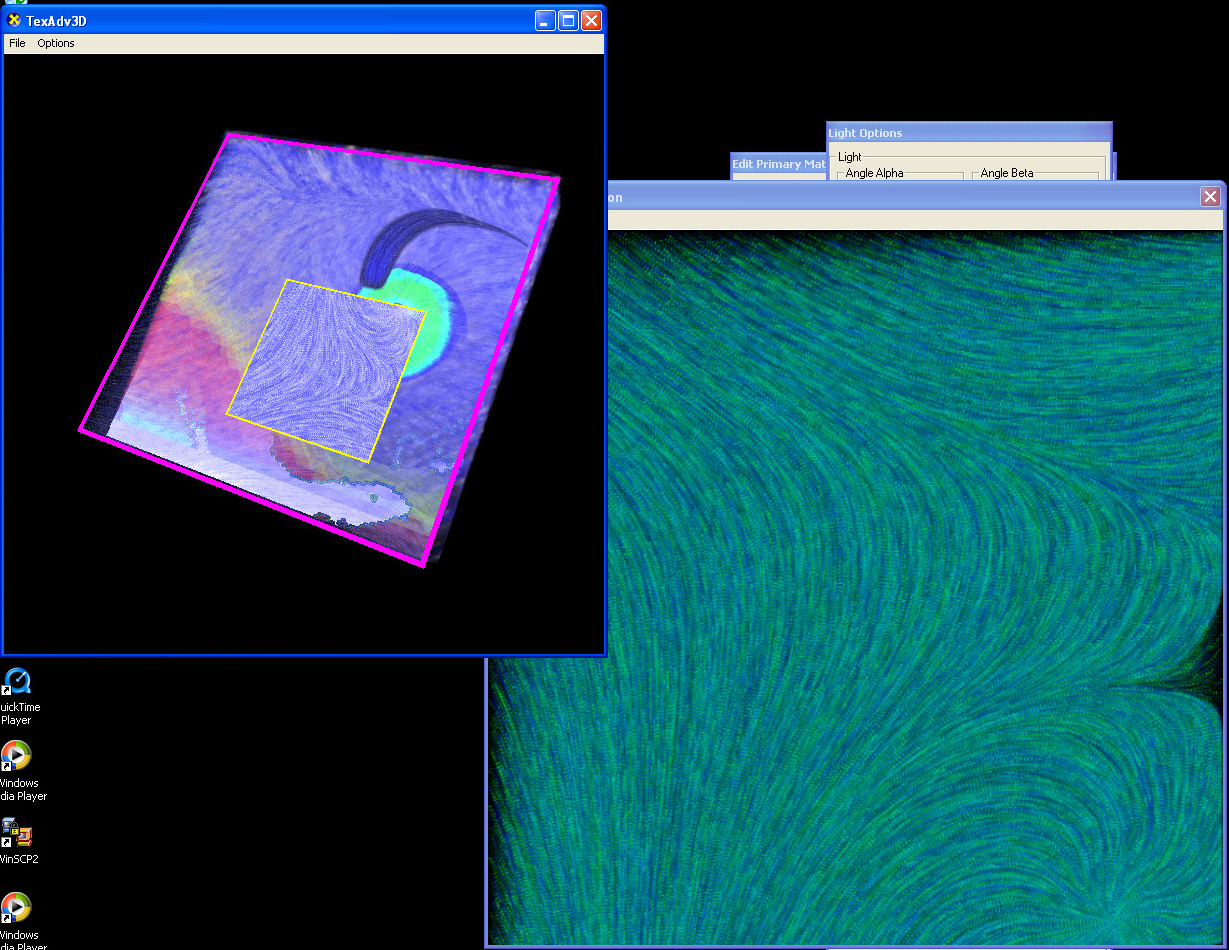Image resolution: width=1229 pixels, height=950 pixels.
Task: Open Windows Media Player shortcut above WinSCP2
Action: pos(17,758)
